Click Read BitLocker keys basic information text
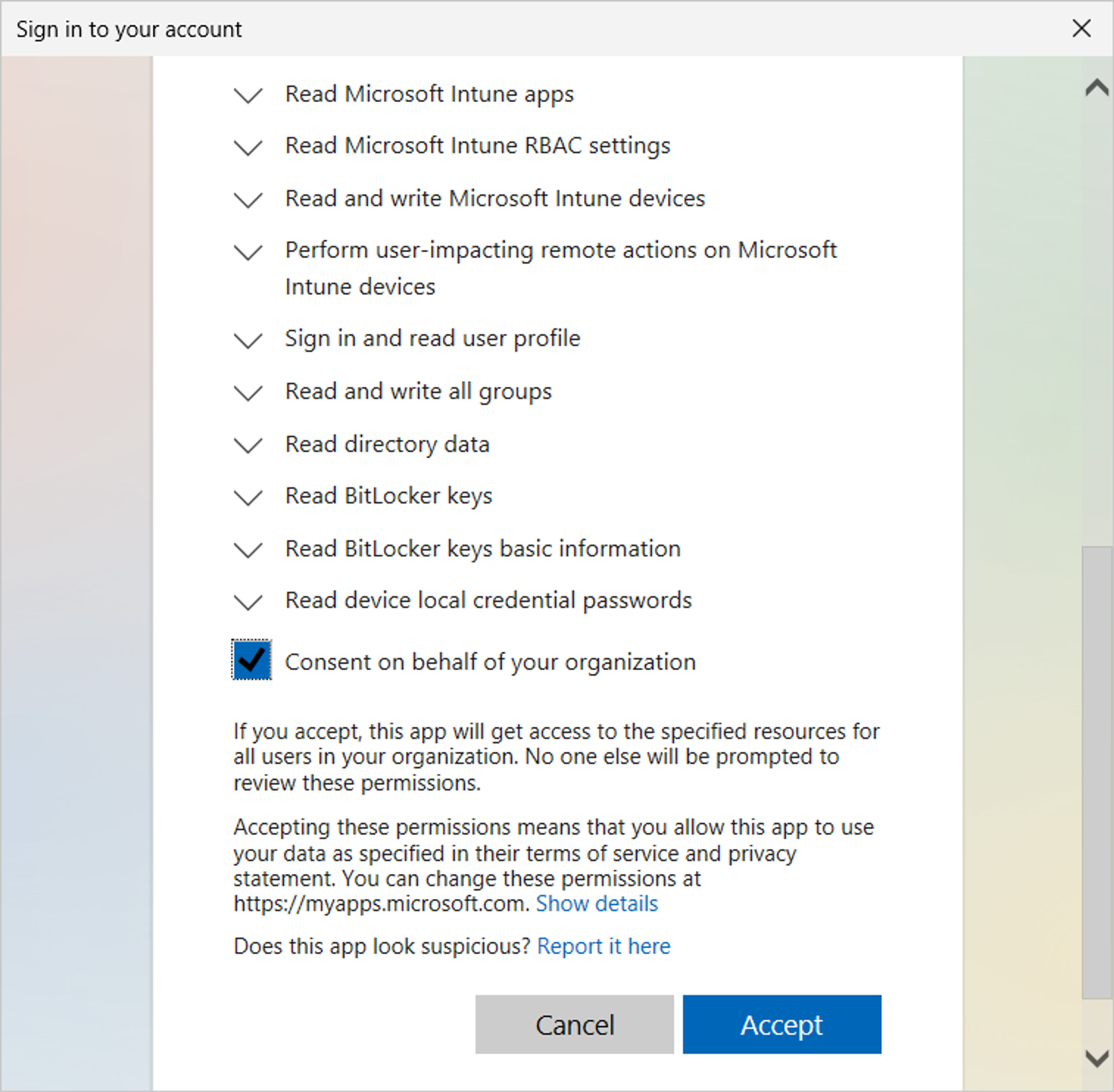This screenshot has width=1114, height=1092. [483, 549]
